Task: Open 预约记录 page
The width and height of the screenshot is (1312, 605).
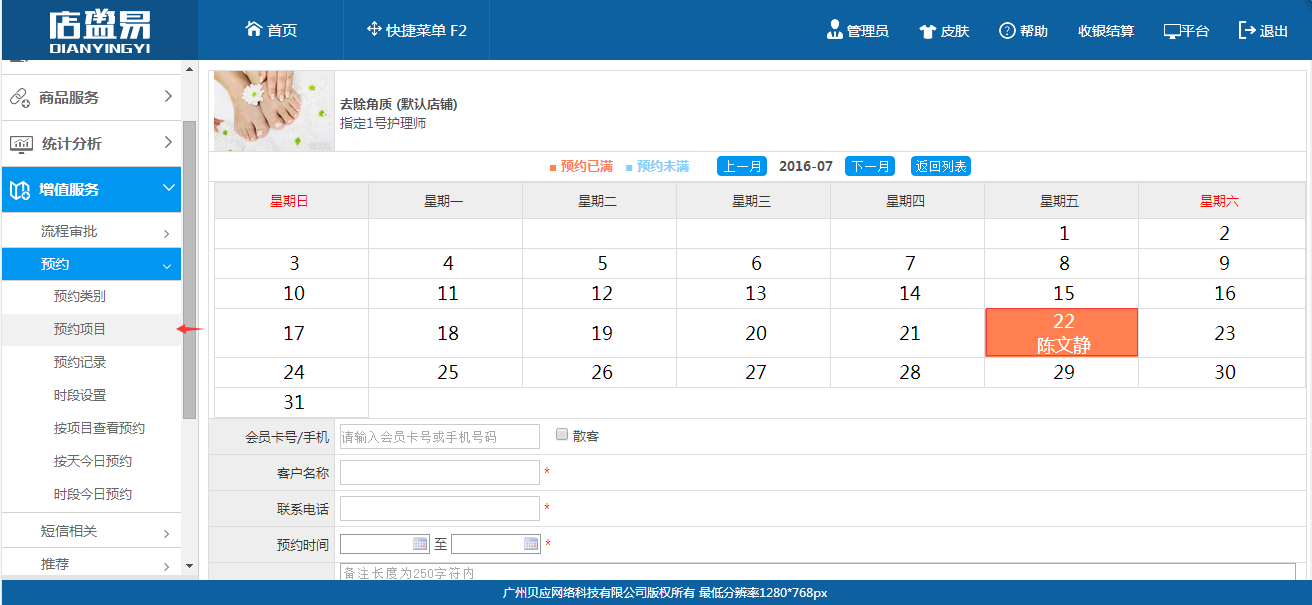Action: coord(80,362)
